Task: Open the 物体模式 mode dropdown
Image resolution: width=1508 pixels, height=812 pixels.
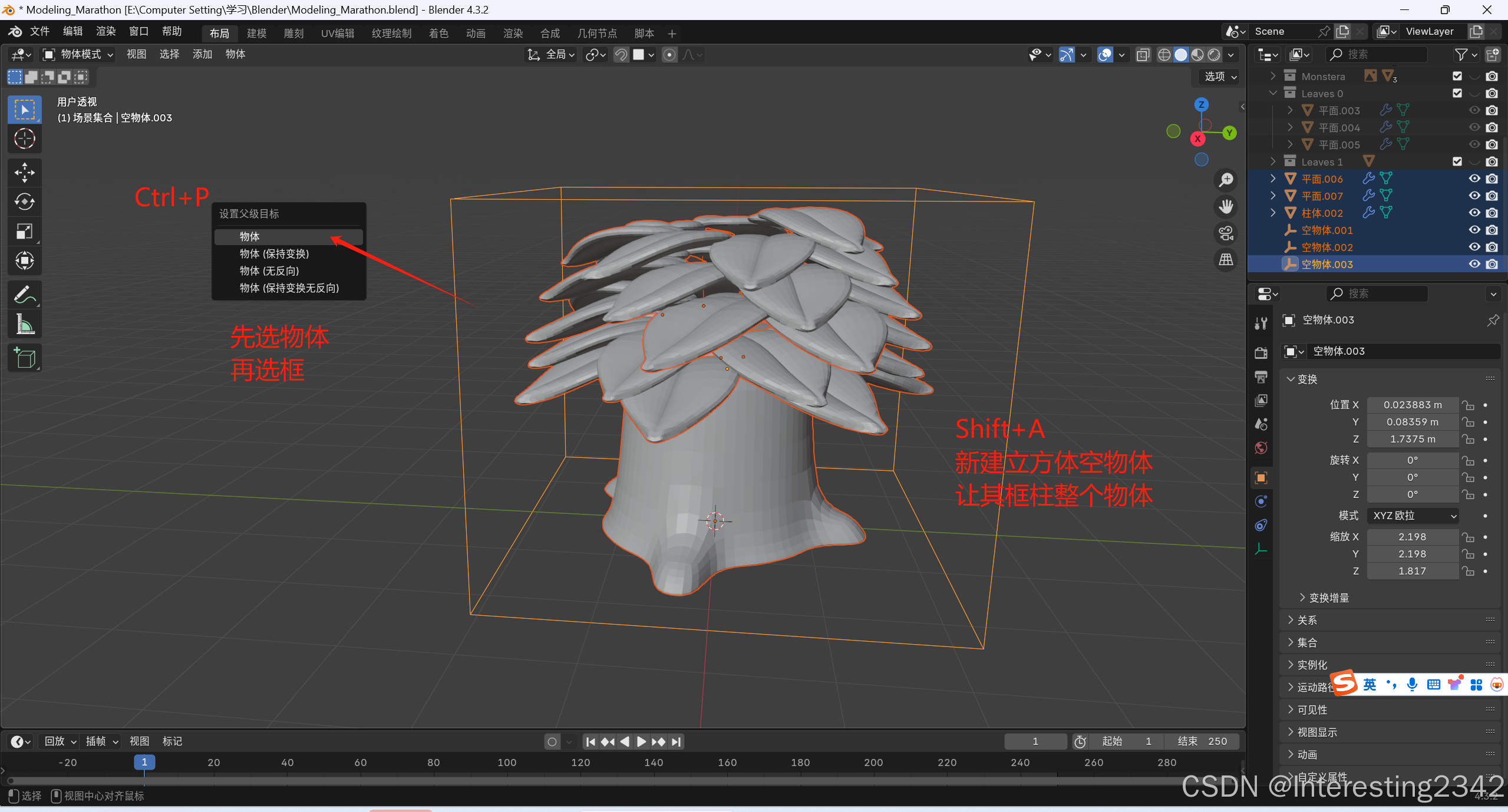Action: coord(78,54)
